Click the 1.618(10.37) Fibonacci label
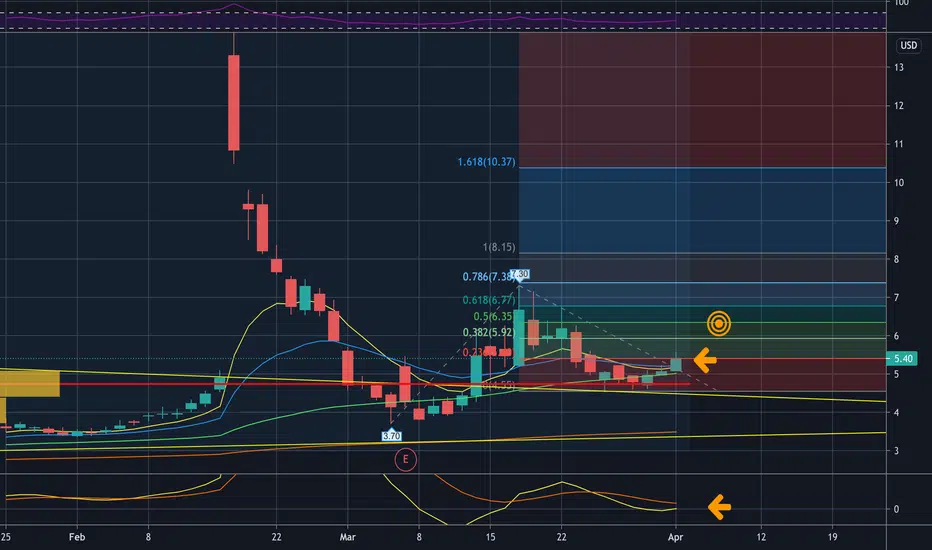The height and width of the screenshot is (550, 932). pos(486,162)
